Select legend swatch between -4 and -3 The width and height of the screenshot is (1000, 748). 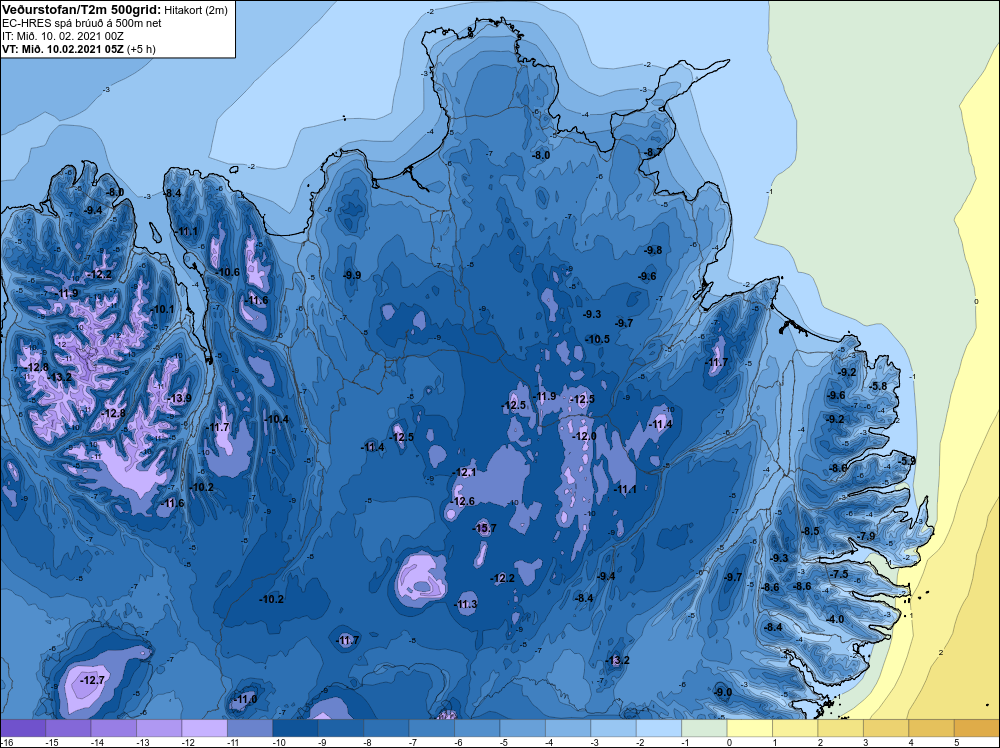point(568,728)
